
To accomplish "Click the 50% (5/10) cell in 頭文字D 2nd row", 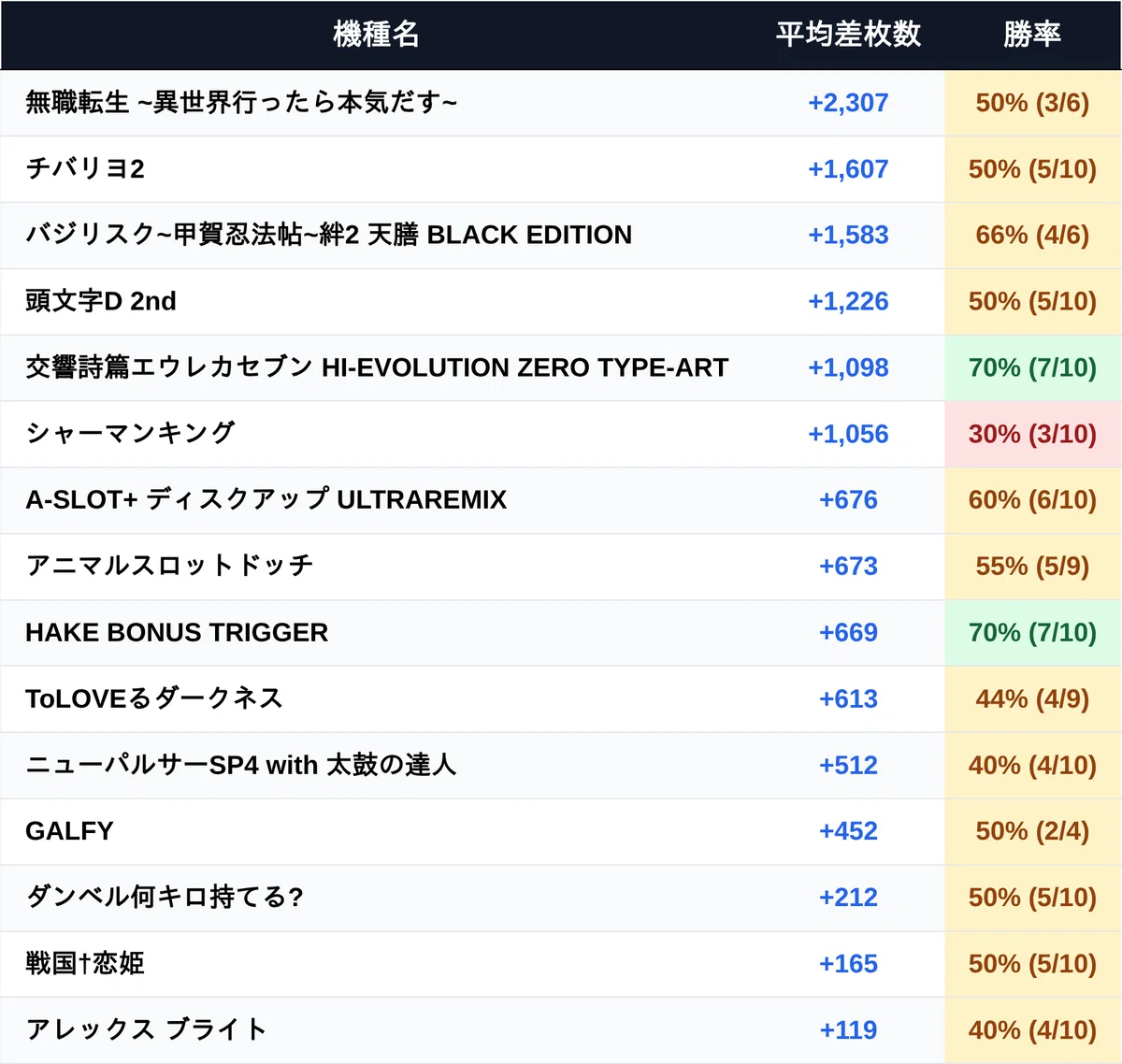I will point(1032,301).
